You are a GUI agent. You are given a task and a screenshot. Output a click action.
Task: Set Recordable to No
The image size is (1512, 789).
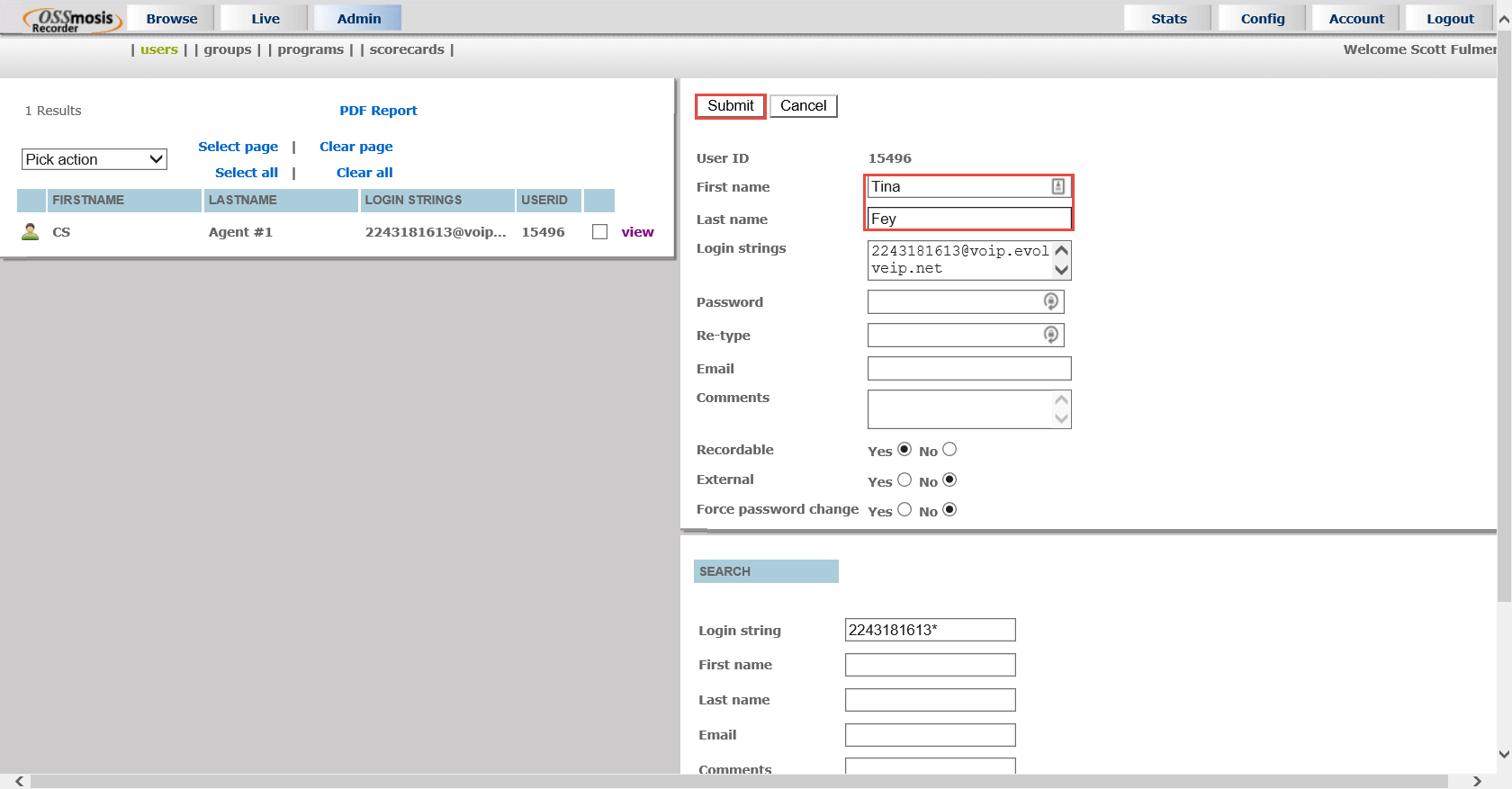[x=949, y=450]
